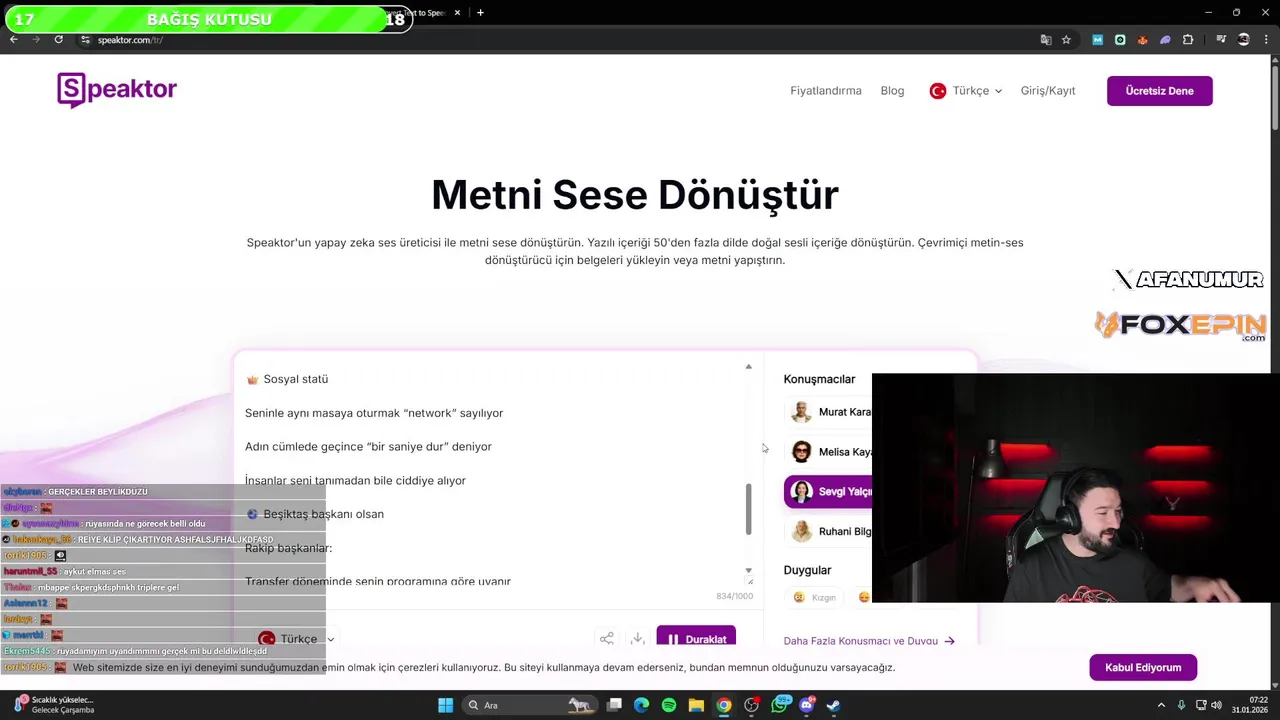Click the 834/1000 character counter
Viewport: 1280px width, 720px height.
[x=735, y=596]
